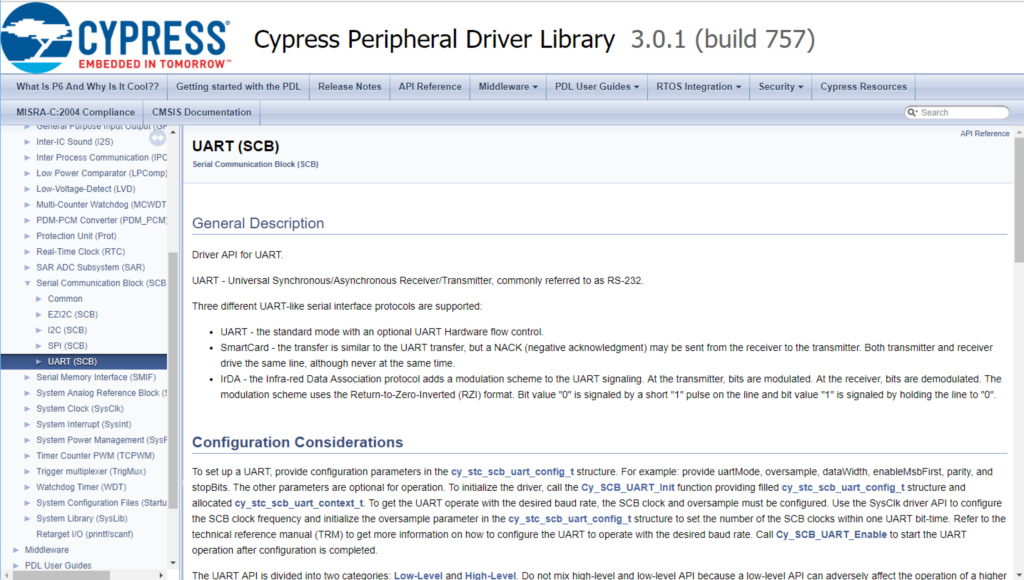The image size is (1024, 580).
Task: Open the PDL User Guides dropdown menu
Action: (597, 87)
